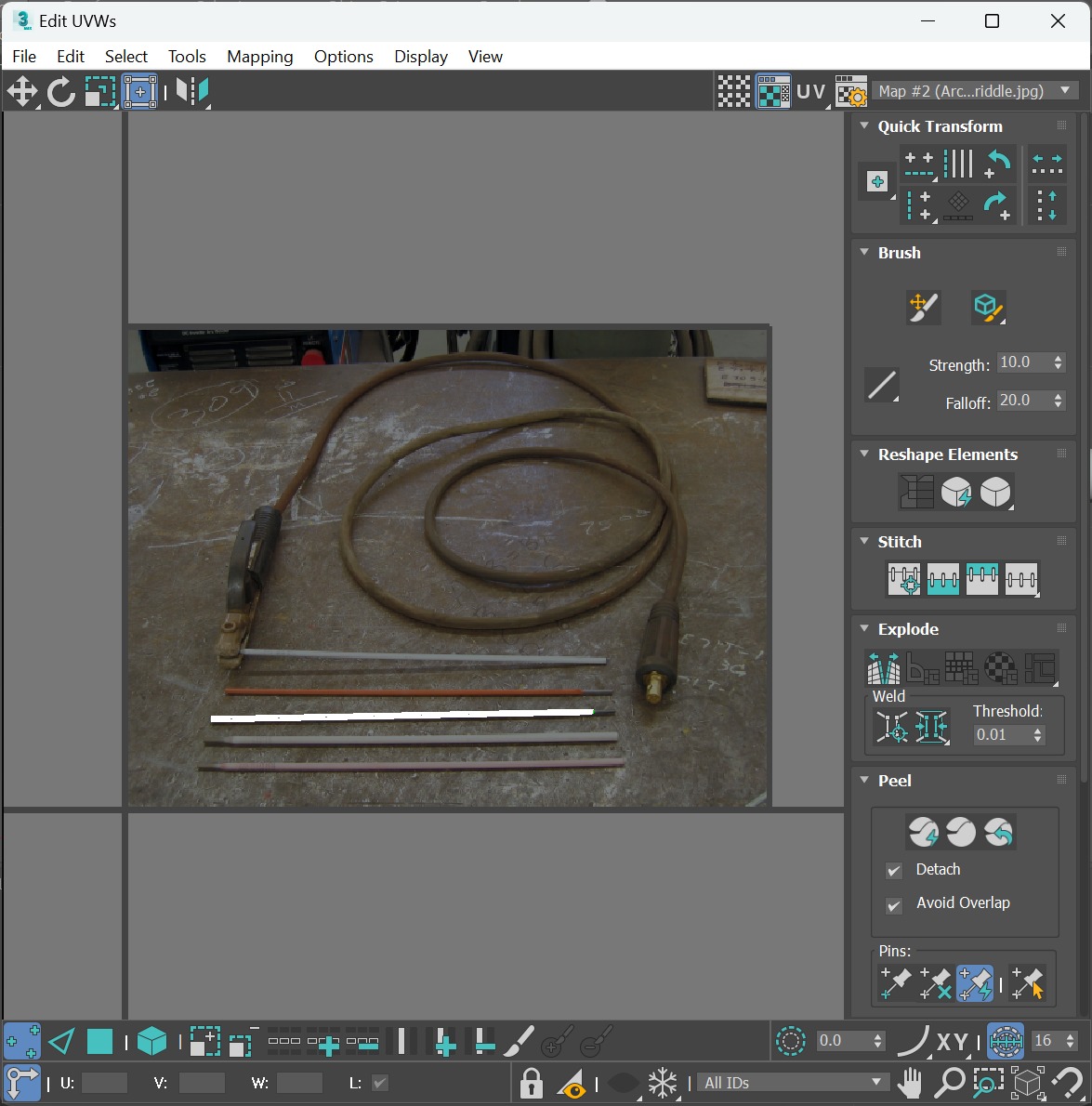Viewport: 1092px width, 1106px height.
Task: Click Relax Until Flat icon
Action: pos(956,492)
